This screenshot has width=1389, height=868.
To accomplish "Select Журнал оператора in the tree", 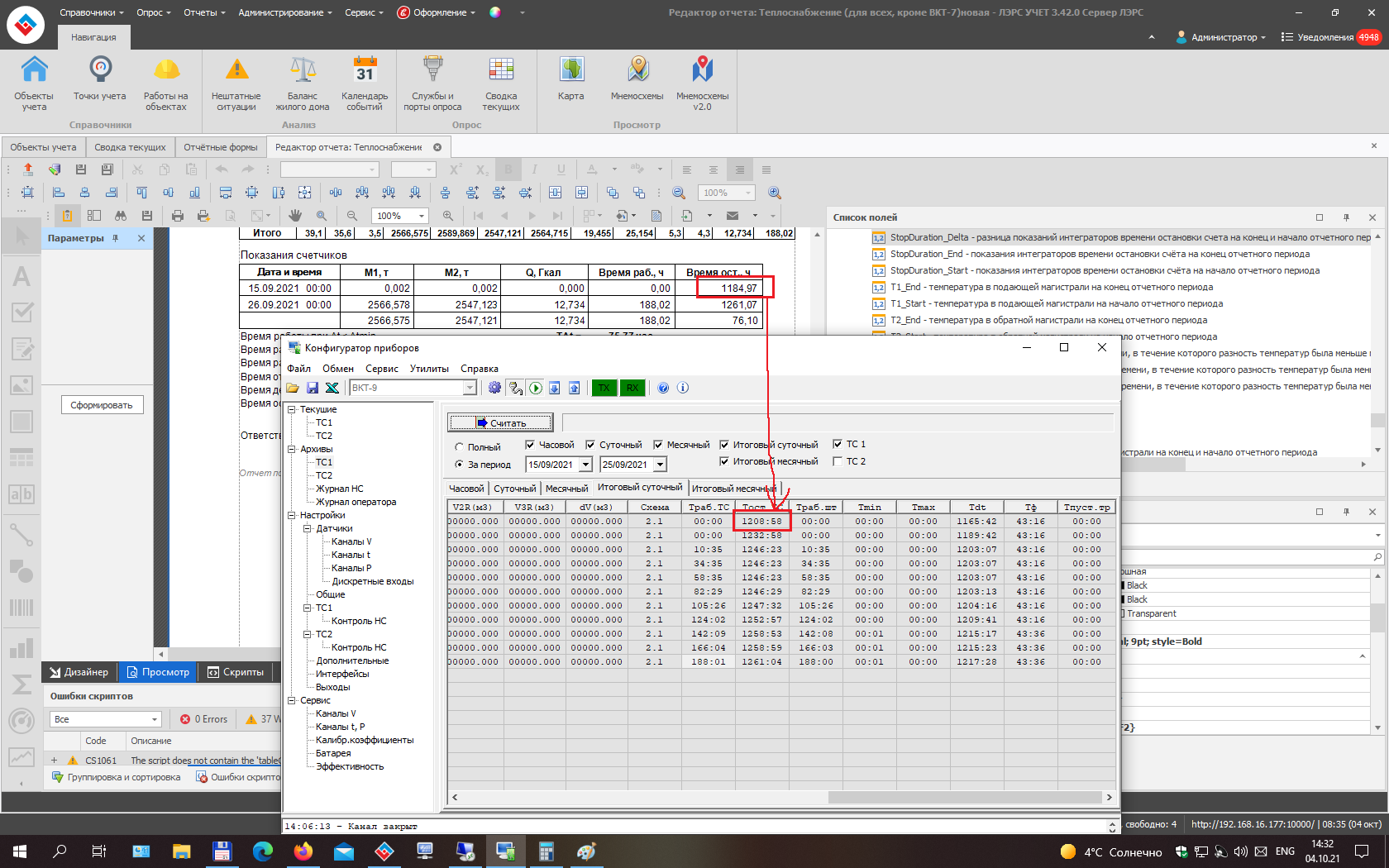I will pyautogui.click(x=356, y=502).
